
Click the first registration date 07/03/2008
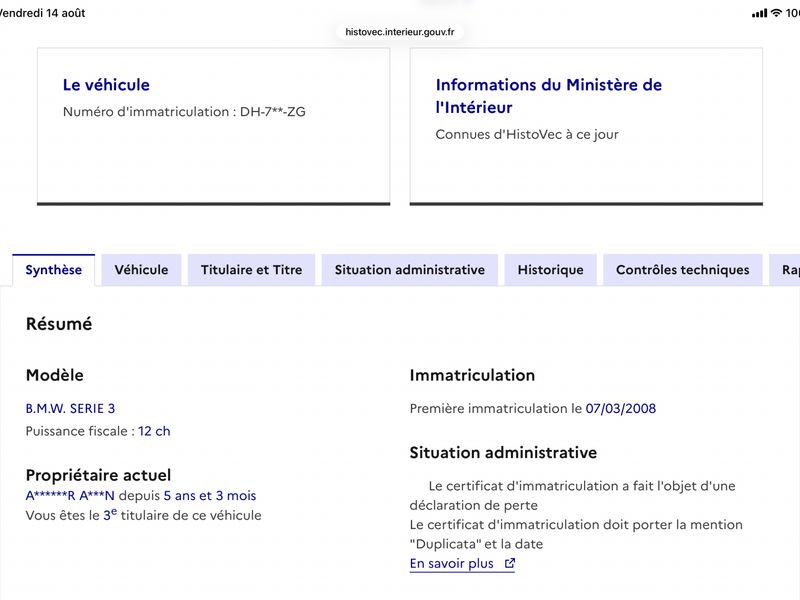tap(620, 409)
